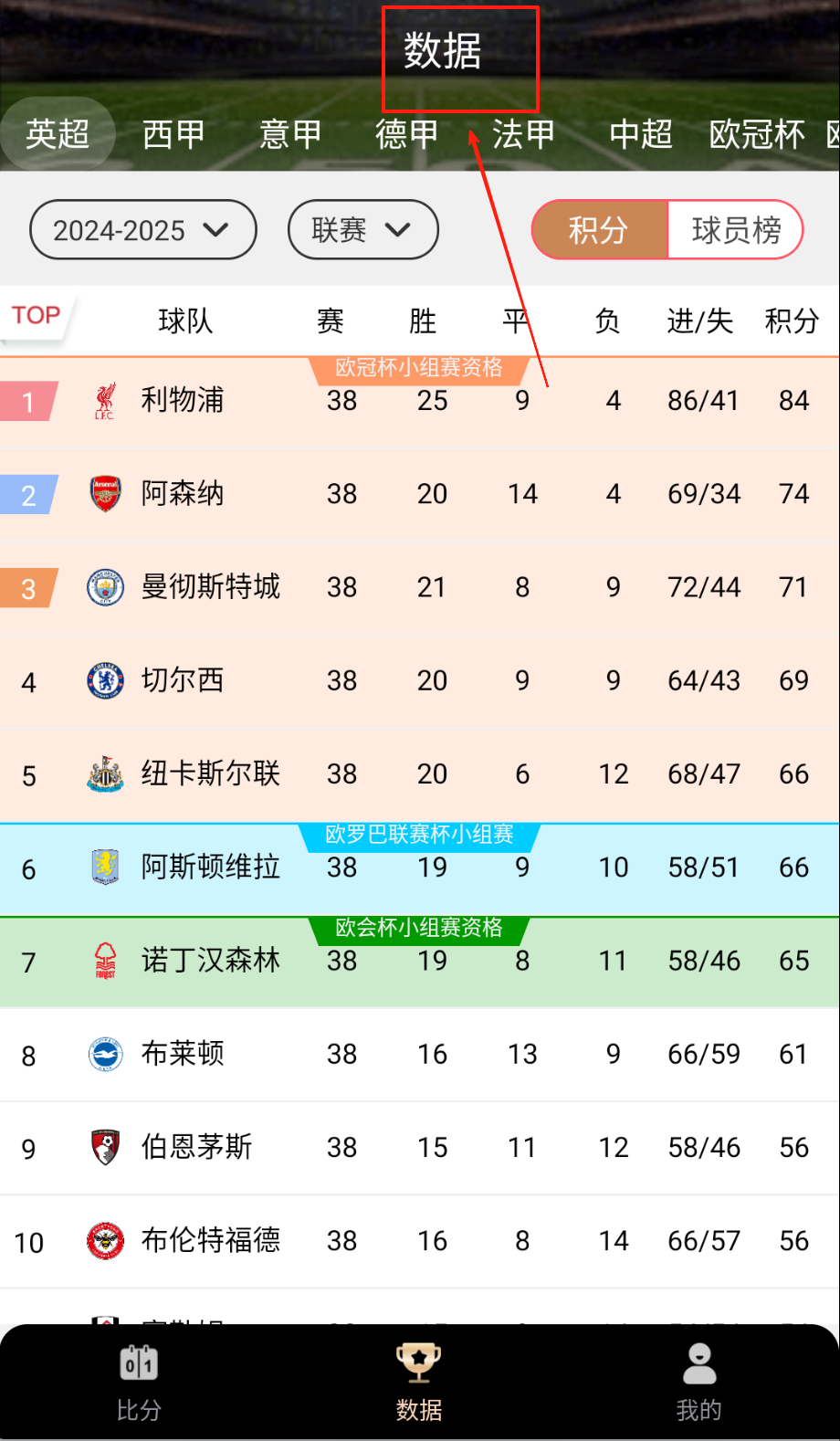Tap the Newcastle United crest
840x1441 pixels.
coord(105,774)
